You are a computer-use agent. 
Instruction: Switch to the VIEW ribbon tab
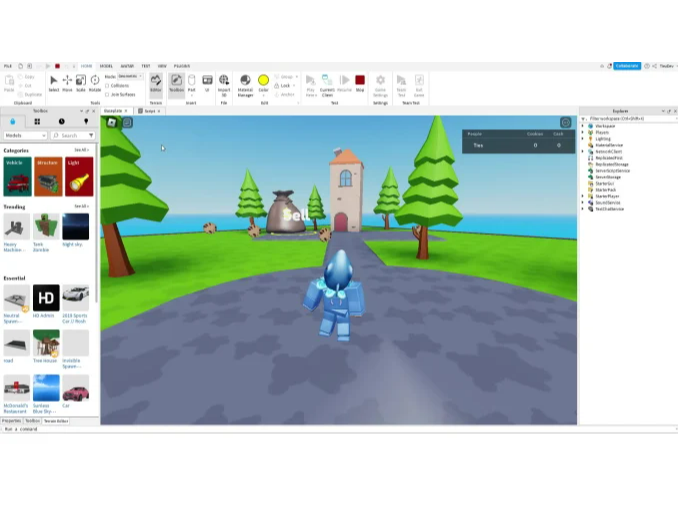pyautogui.click(x=162, y=66)
